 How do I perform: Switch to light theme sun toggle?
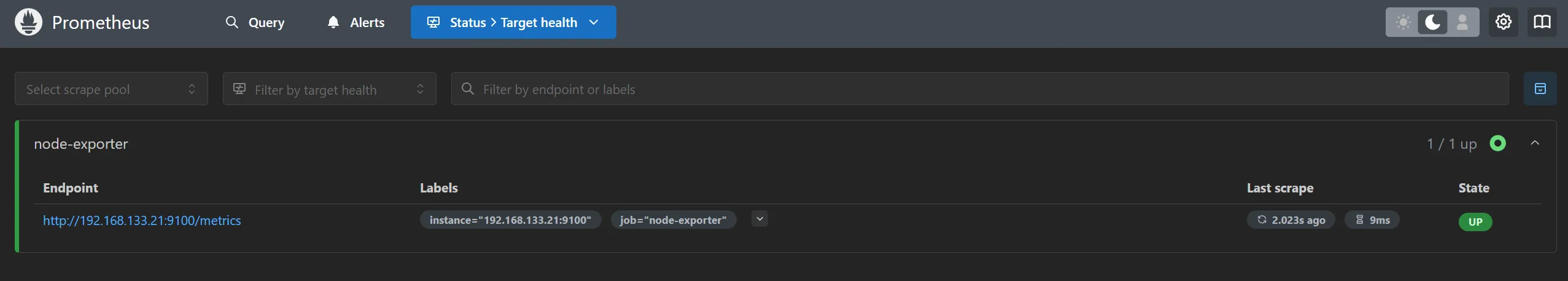(1403, 23)
